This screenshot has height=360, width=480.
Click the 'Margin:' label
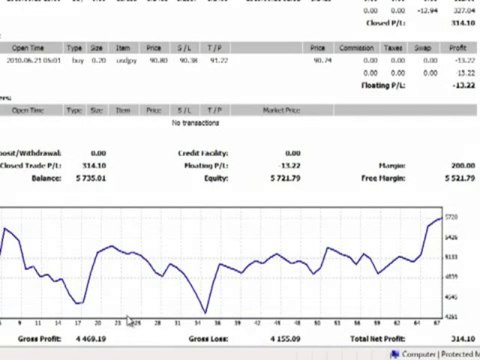click(392, 166)
